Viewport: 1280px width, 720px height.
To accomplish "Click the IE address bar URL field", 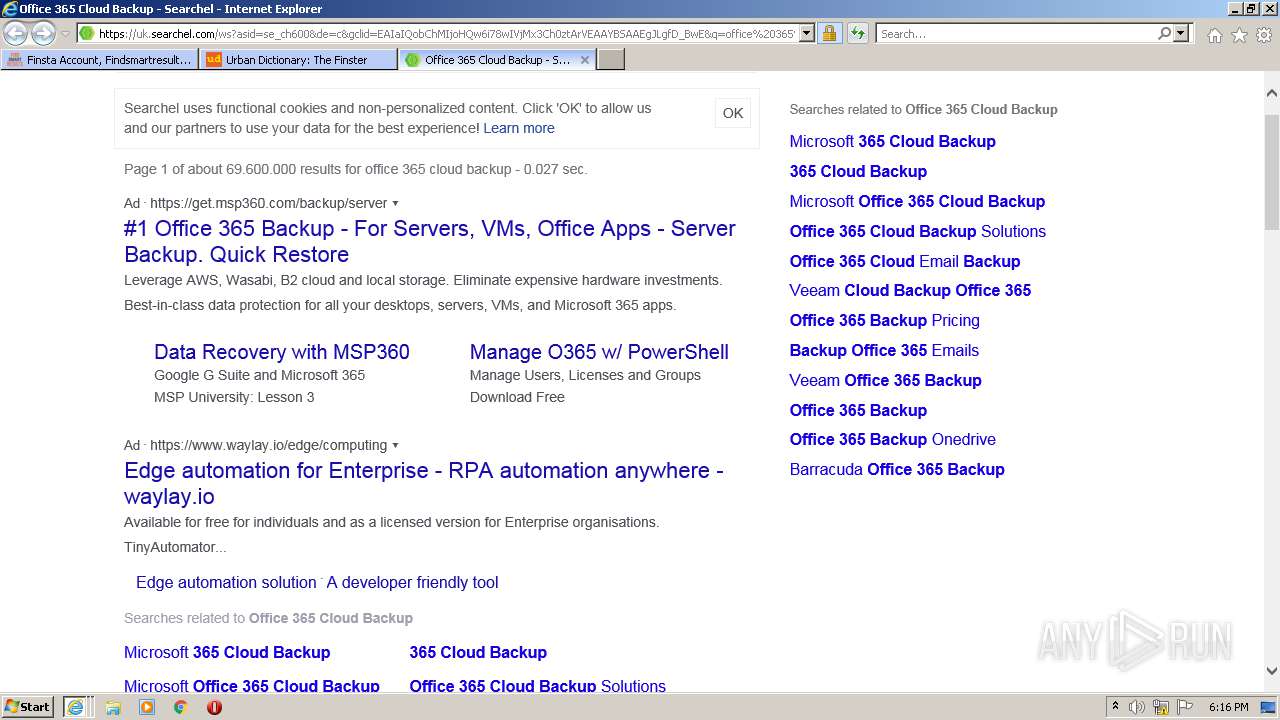I will pyautogui.click(x=447, y=33).
